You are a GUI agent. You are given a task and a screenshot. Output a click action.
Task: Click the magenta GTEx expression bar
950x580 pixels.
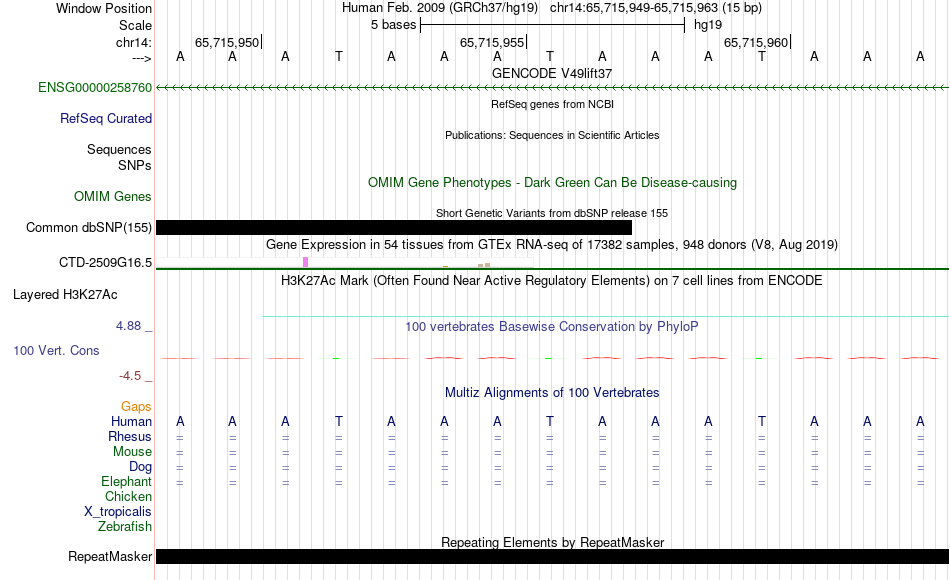click(305, 262)
